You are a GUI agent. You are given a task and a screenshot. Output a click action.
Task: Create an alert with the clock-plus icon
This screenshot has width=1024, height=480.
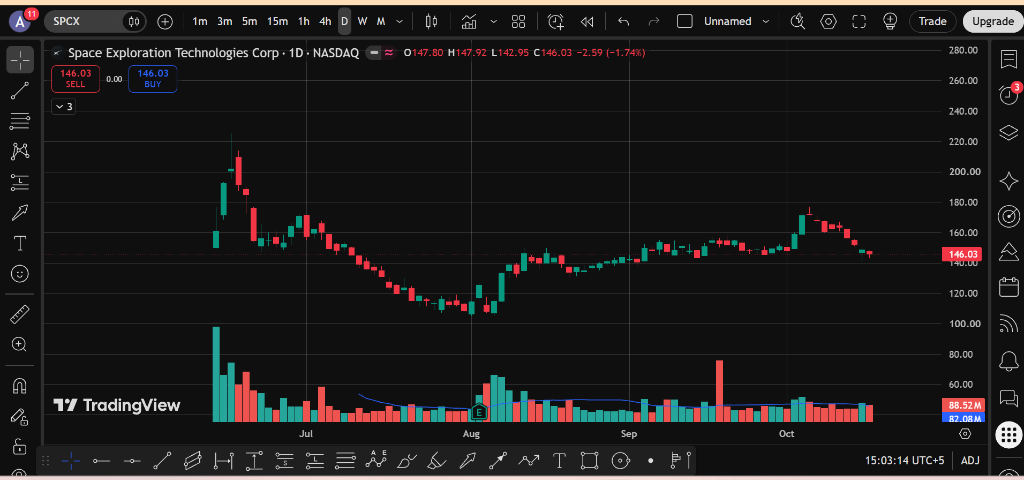(x=556, y=22)
